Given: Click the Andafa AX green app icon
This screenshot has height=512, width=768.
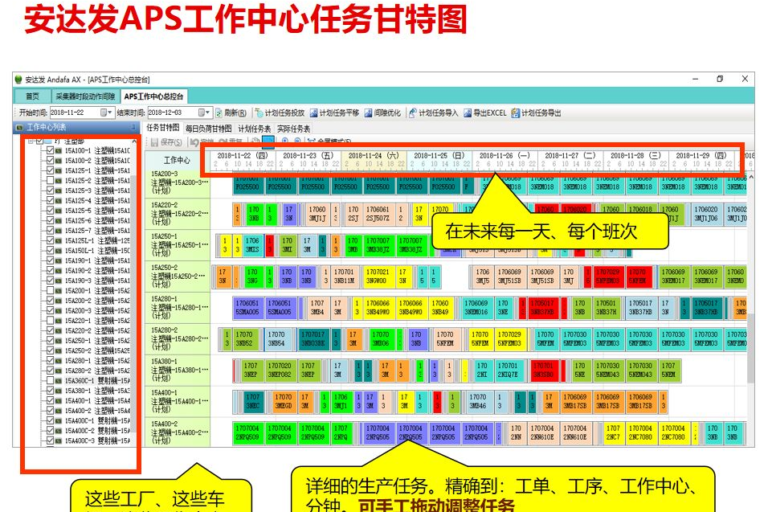Looking at the screenshot, I should (19, 79).
